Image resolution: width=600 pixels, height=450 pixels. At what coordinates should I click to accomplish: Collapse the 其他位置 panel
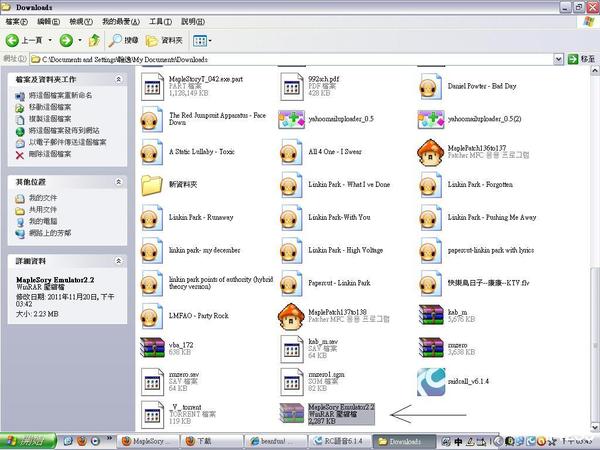(x=117, y=183)
